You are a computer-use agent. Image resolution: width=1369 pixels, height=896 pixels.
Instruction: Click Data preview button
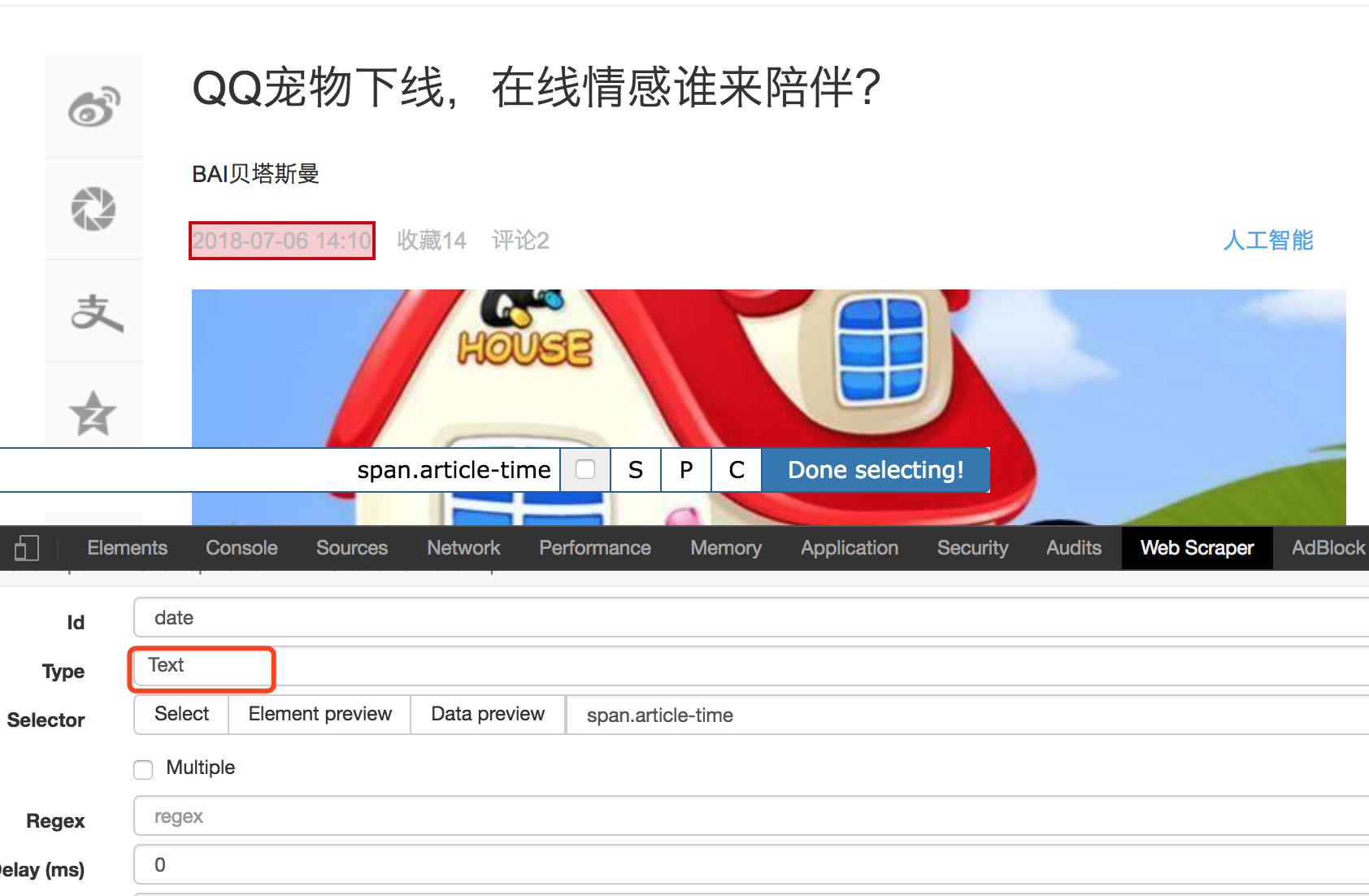(488, 714)
